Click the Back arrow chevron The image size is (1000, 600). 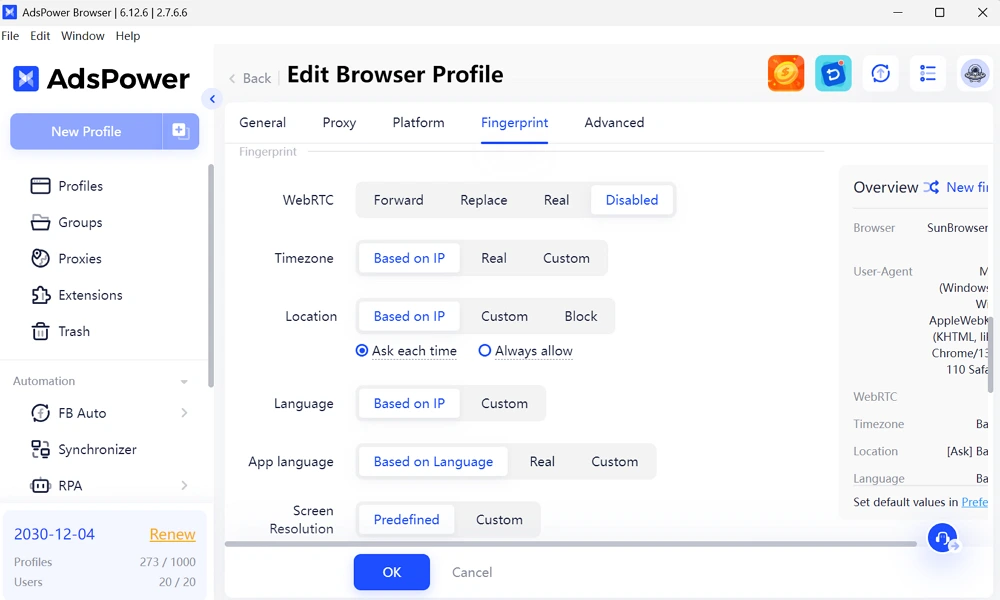[232, 78]
